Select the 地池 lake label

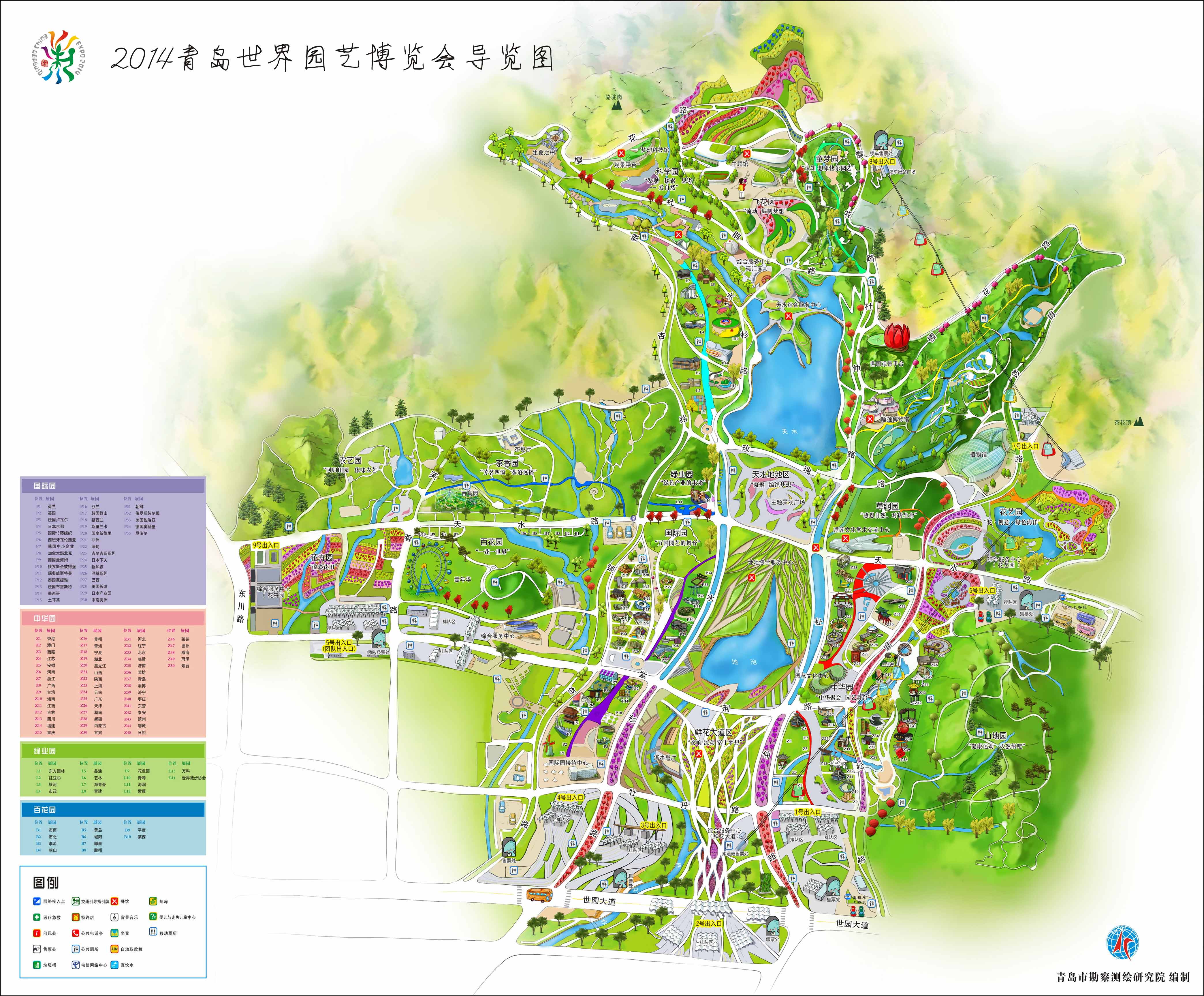(x=744, y=661)
